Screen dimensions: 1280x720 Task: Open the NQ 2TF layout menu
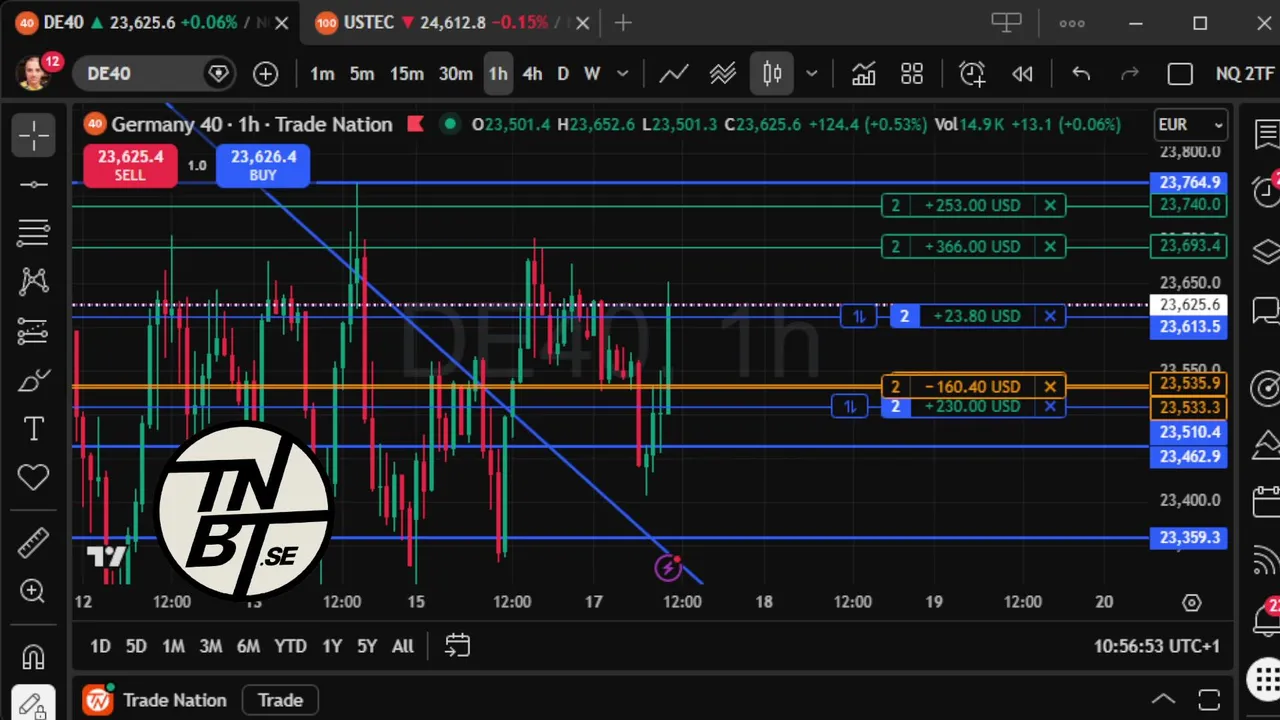(1245, 73)
